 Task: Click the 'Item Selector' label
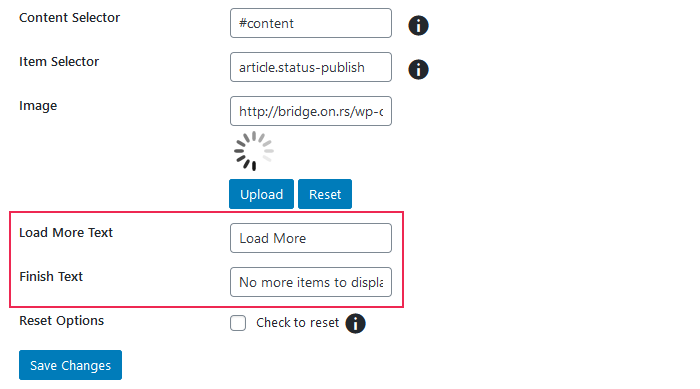(x=59, y=62)
